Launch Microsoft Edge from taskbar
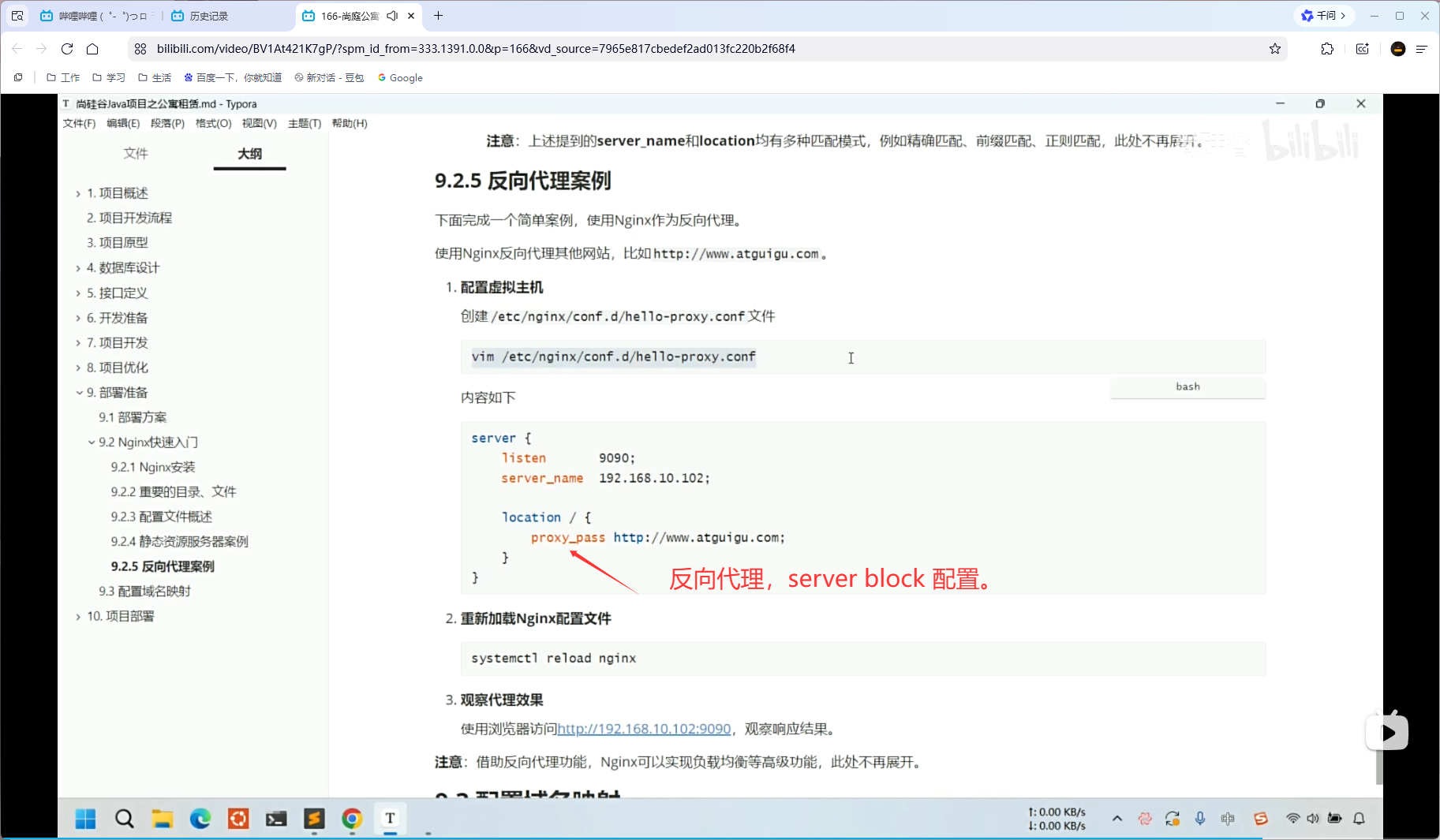Viewport: 1440px width, 840px height. pos(200,819)
